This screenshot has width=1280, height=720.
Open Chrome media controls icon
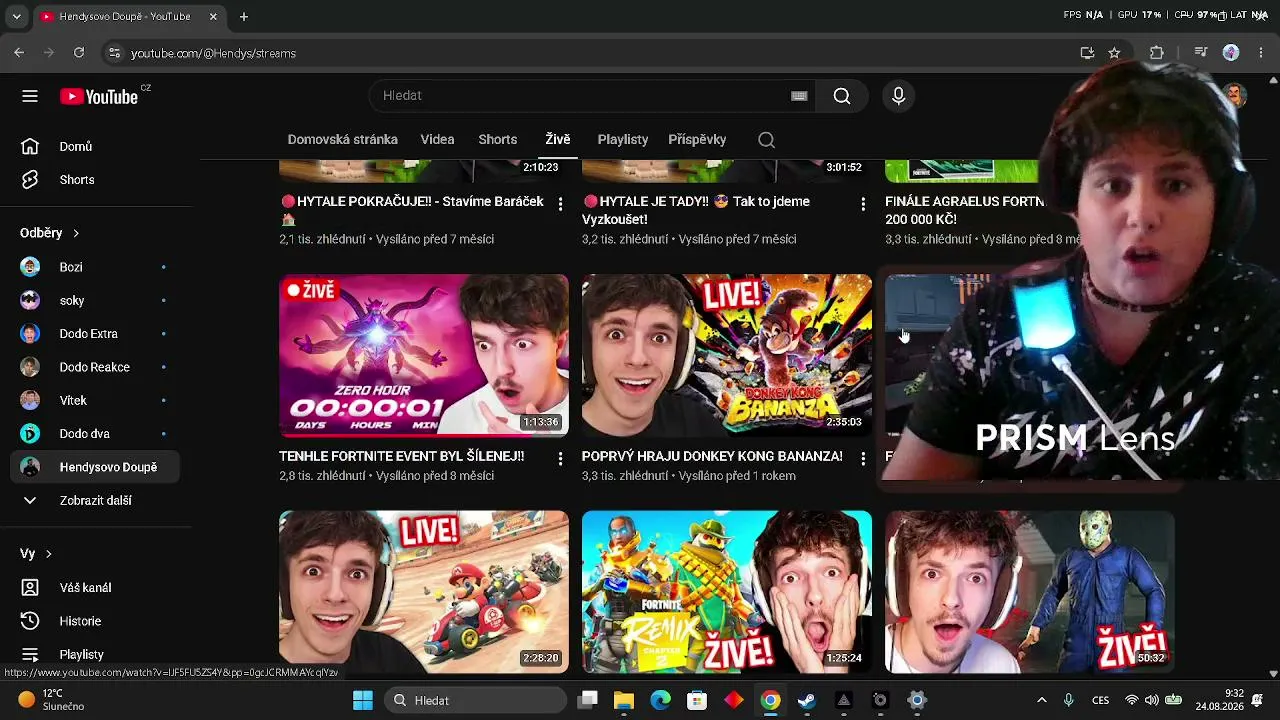tap(1201, 53)
